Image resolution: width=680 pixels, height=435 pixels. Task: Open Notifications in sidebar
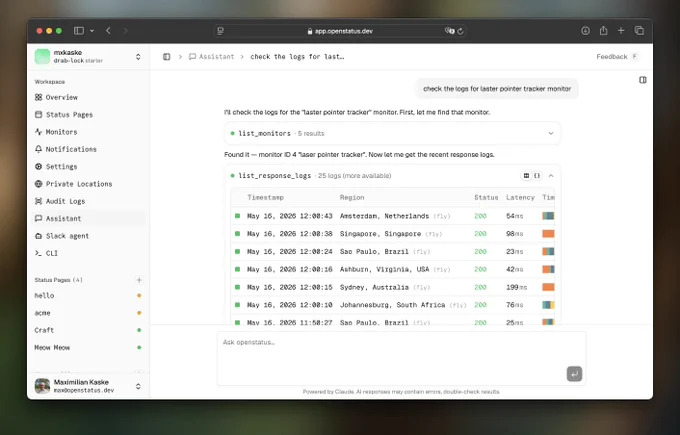pyautogui.click(x=88, y=149)
